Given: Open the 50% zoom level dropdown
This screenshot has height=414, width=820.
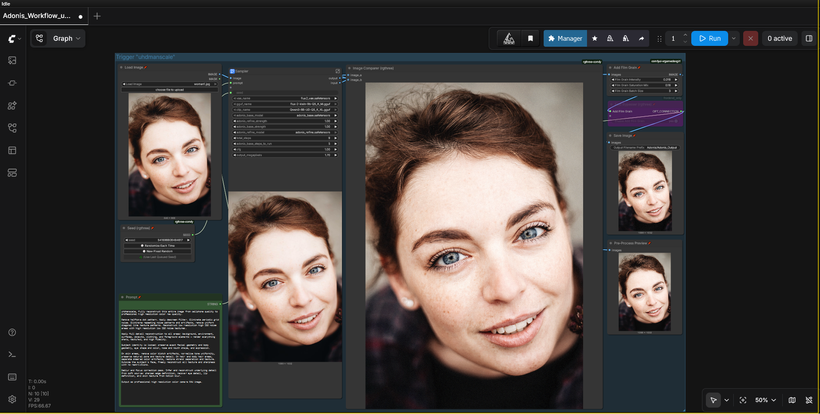Looking at the screenshot, I should click(766, 400).
